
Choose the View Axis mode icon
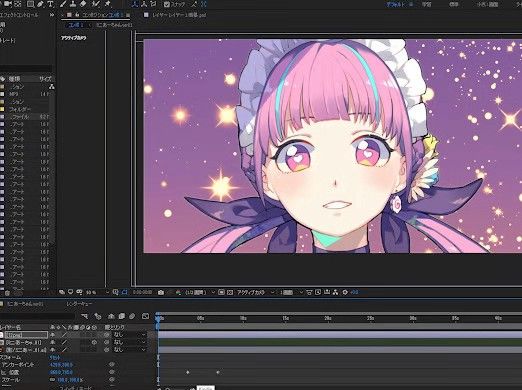point(153,4)
